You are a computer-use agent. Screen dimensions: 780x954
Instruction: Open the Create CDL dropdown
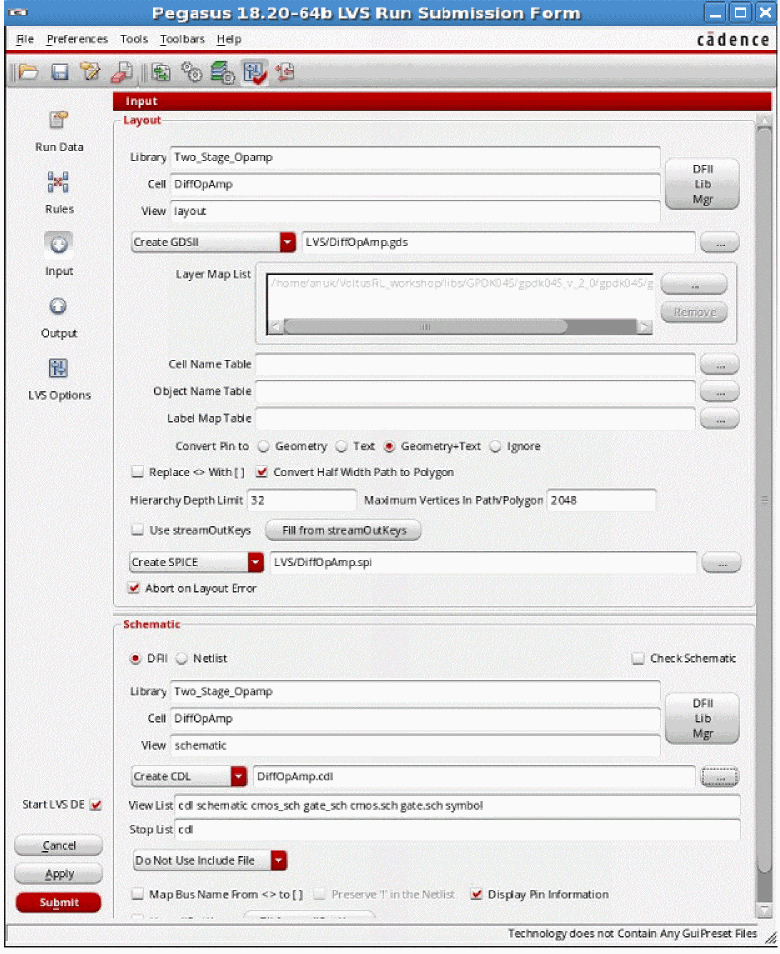pyautogui.click(x=189, y=776)
